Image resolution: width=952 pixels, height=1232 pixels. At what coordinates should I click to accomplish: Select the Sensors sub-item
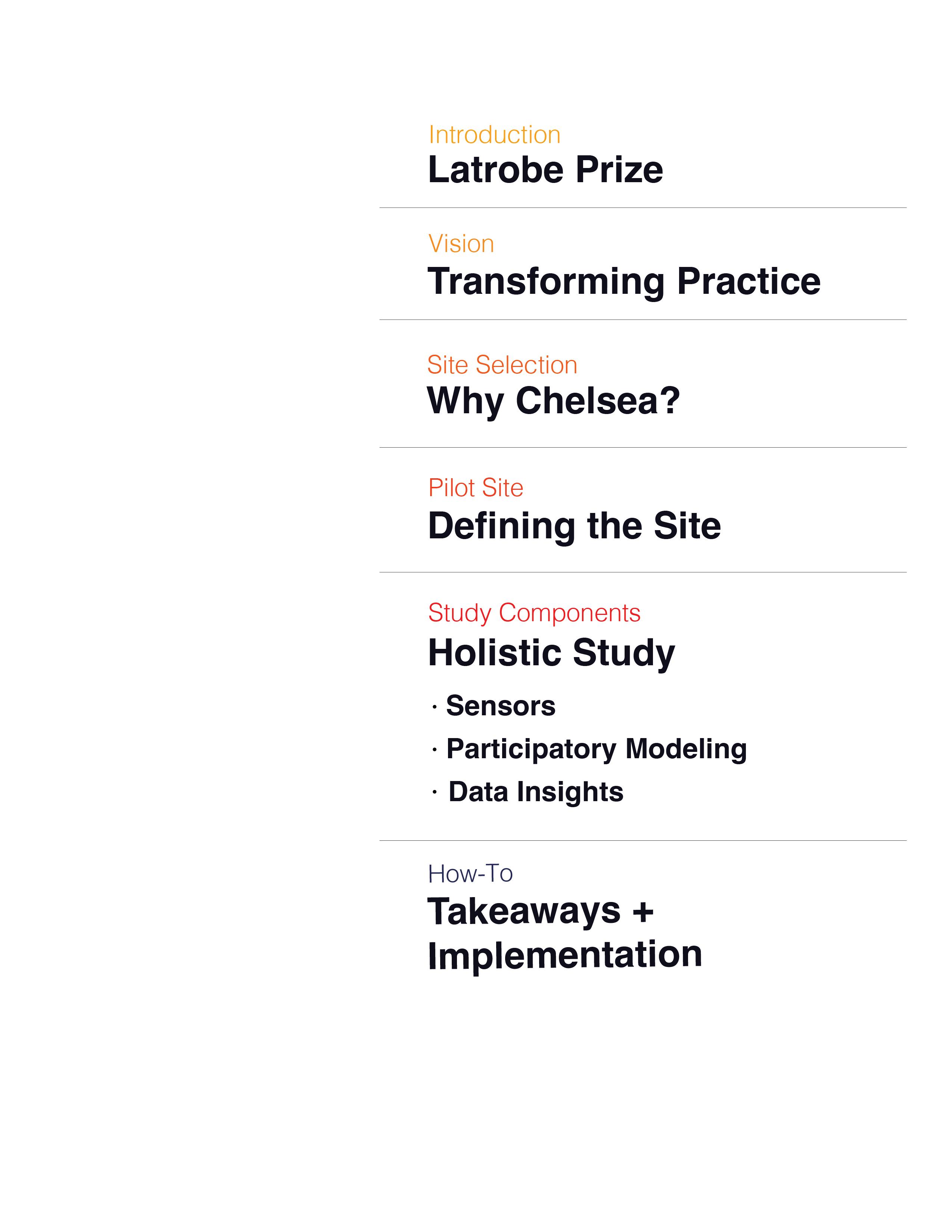click(x=500, y=706)
